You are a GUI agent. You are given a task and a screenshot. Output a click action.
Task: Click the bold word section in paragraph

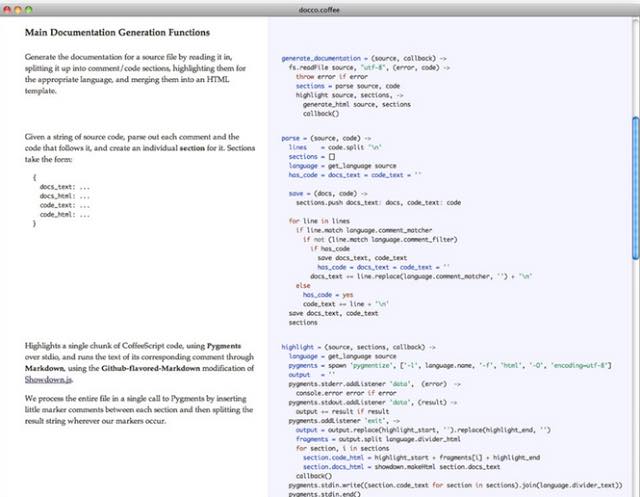[194, 148]
